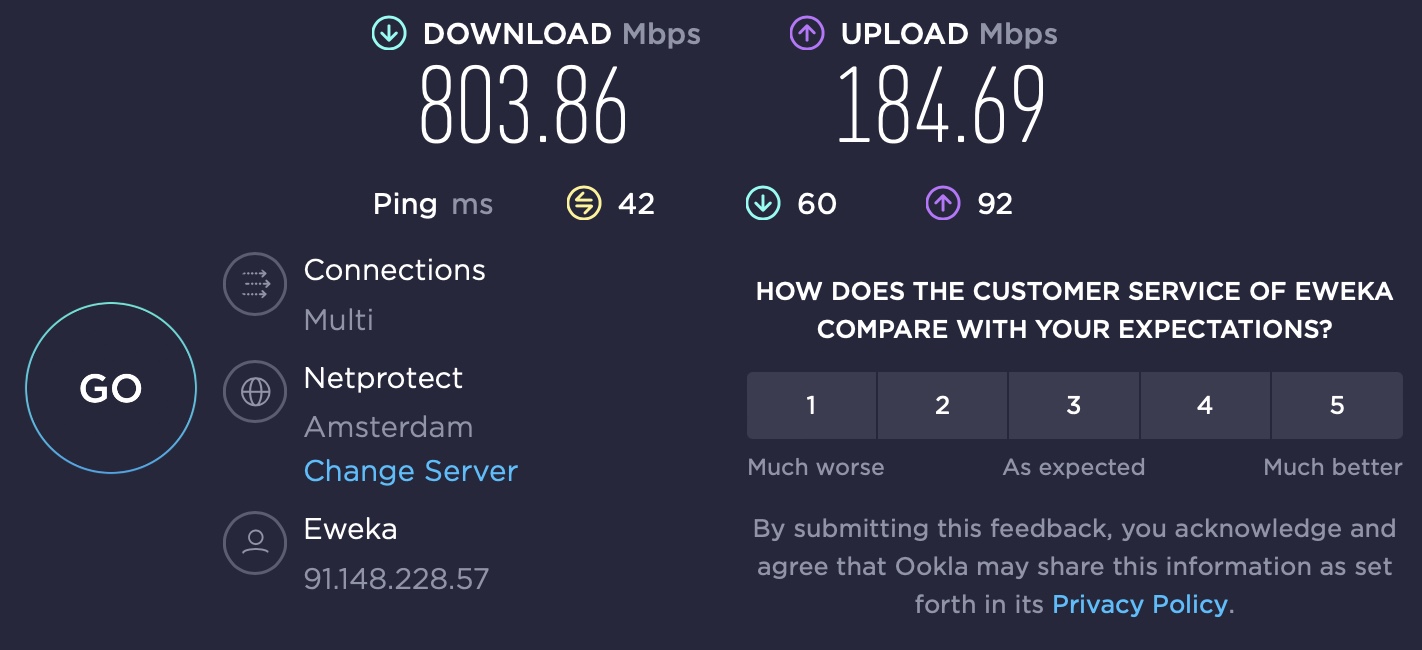This screenshot has height=650, width=1422.
Task: Click the purple upload arrow icon beside UPLOAD
Action: click(x=807, y=34)
